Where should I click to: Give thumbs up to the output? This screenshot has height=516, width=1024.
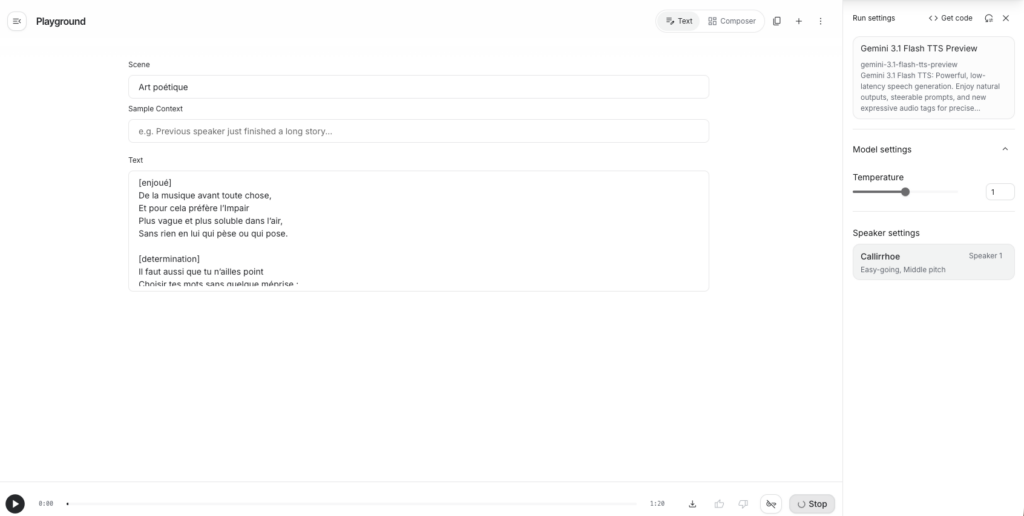[719, 504]
